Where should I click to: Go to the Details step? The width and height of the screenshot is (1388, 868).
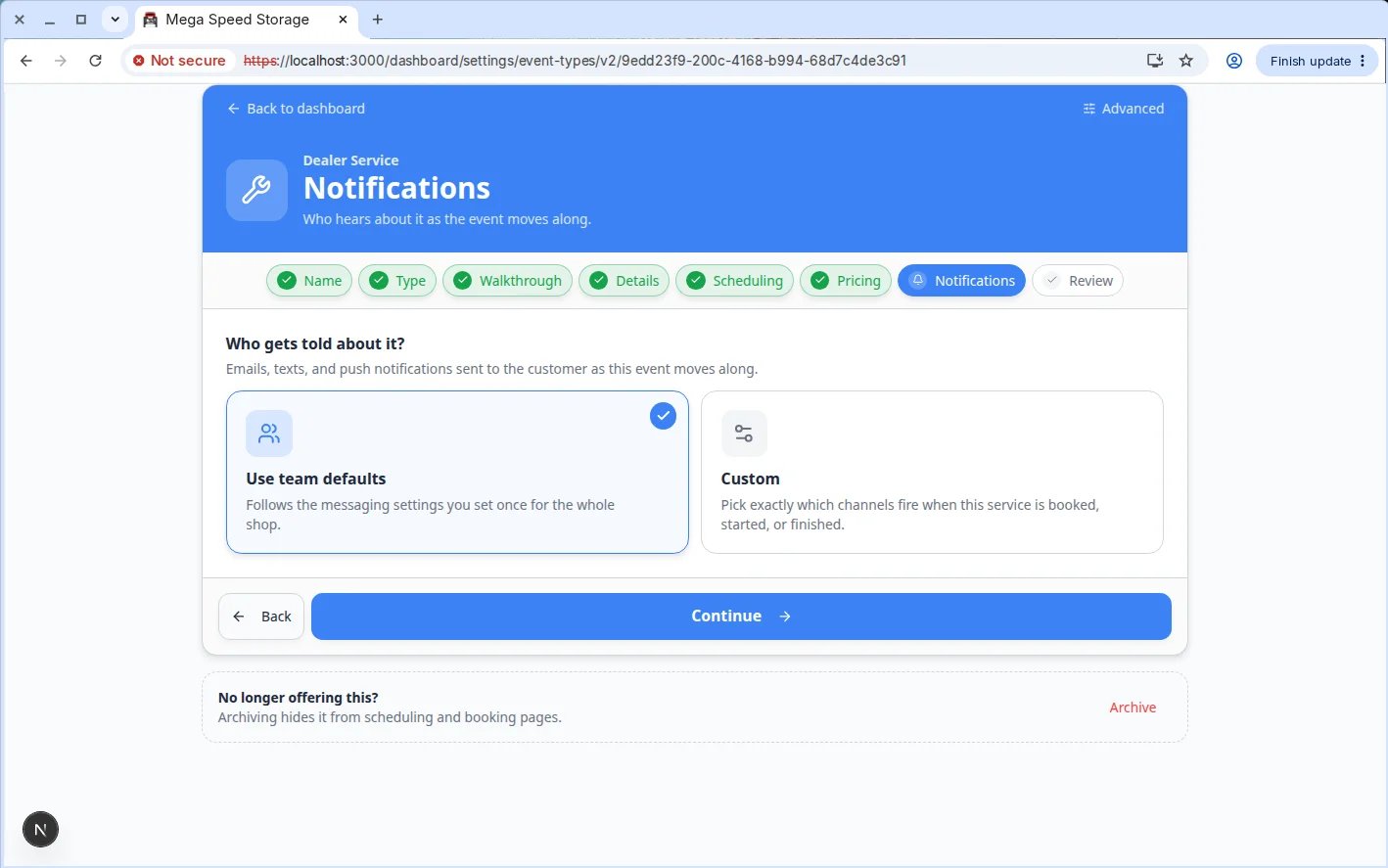coord(625,281)
